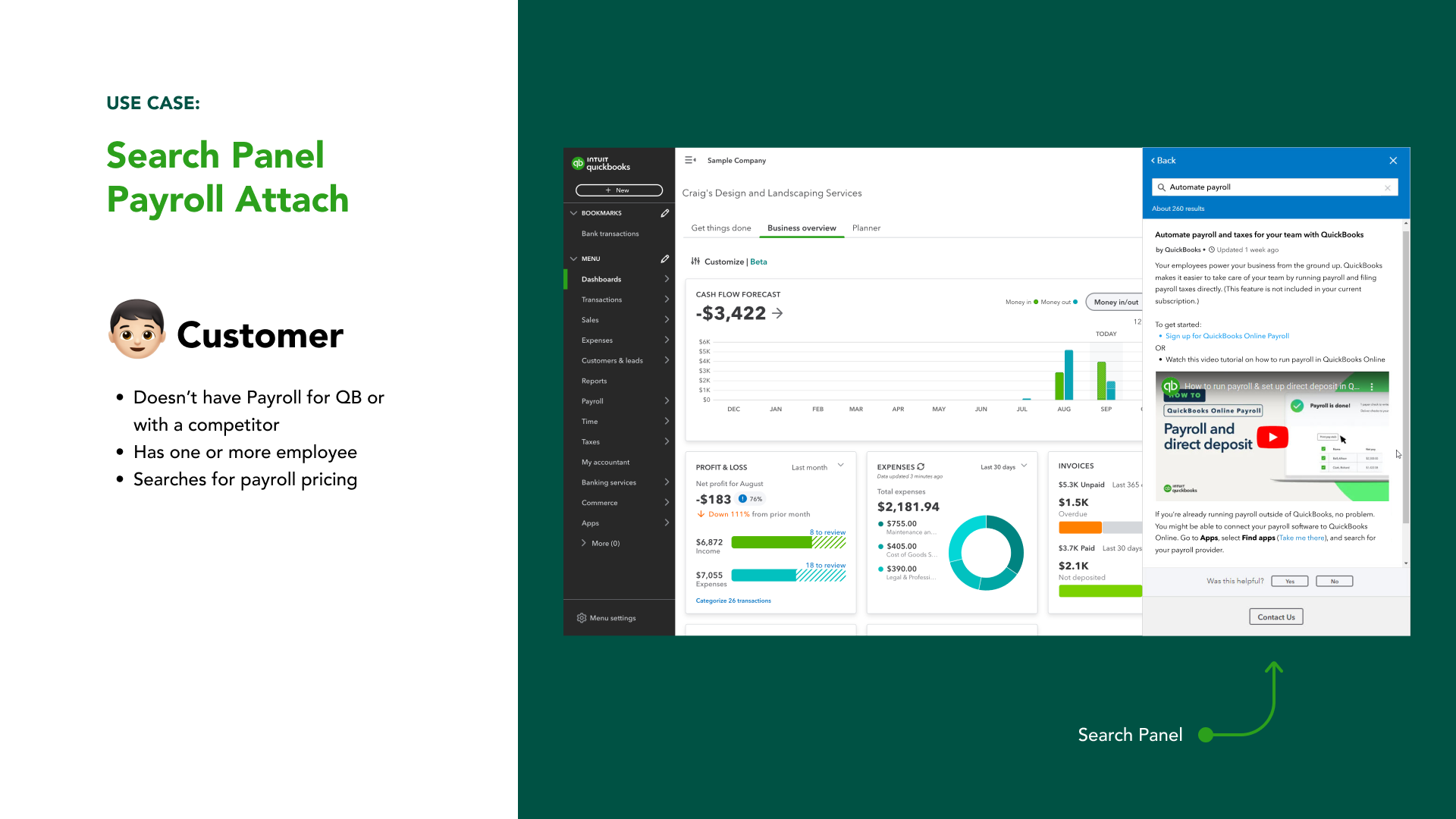1456x819 pixels.
Task: Edit the menu with pencil icon
Action: (x=664, y=259)
